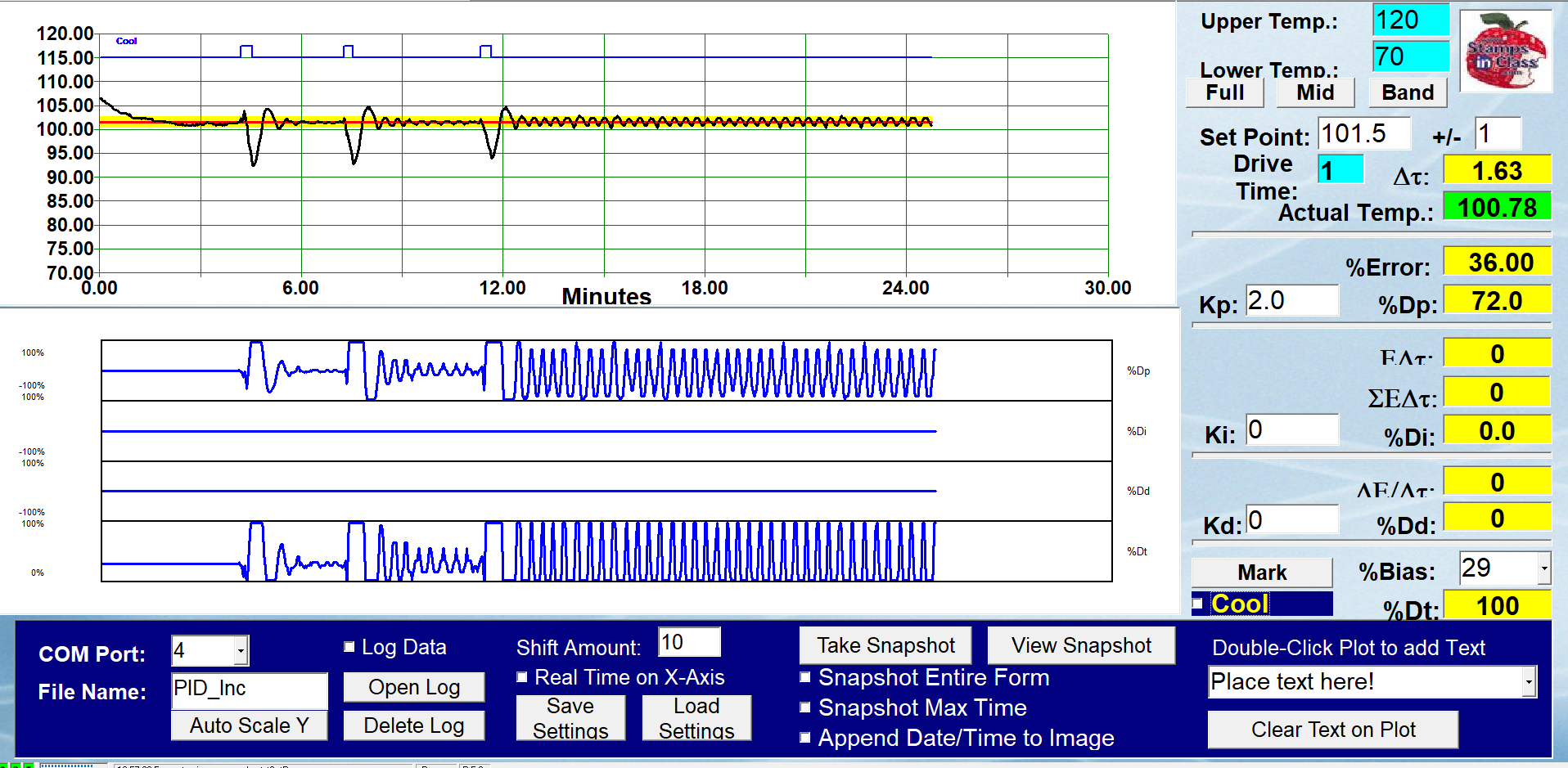Click the Actual Temp value 100.78
1568x768 pixels.
click(1497, 207)
